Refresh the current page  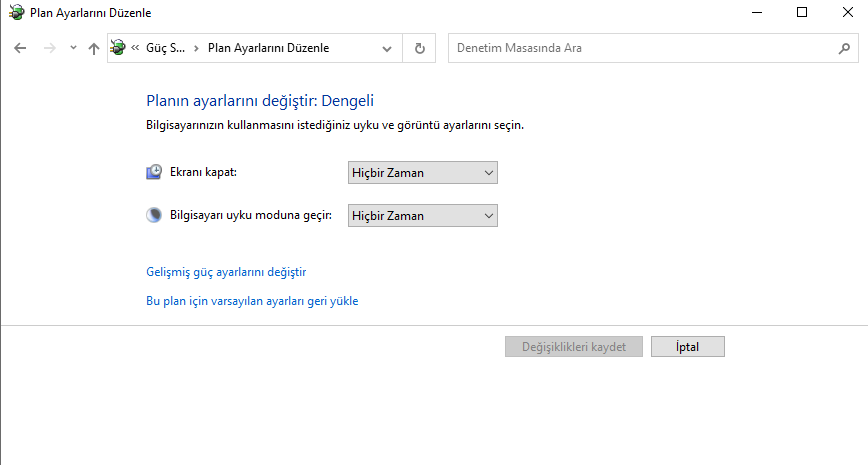coord(420,48)
